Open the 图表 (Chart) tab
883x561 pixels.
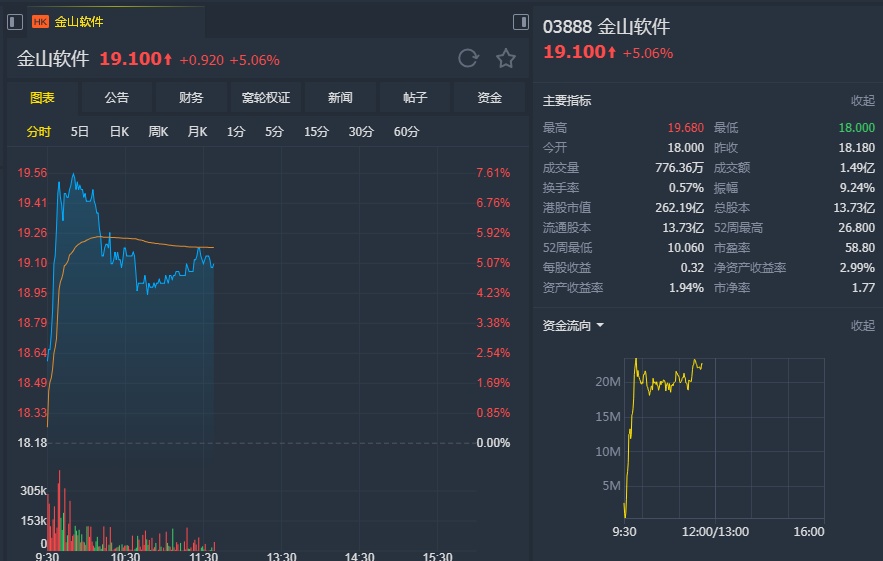[x=42, y=97]
